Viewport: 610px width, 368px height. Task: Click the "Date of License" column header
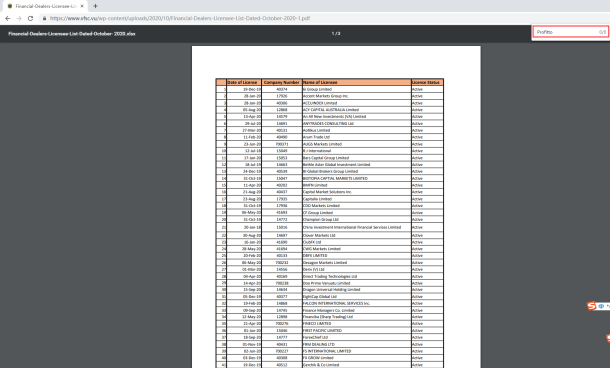coord(244,82)
